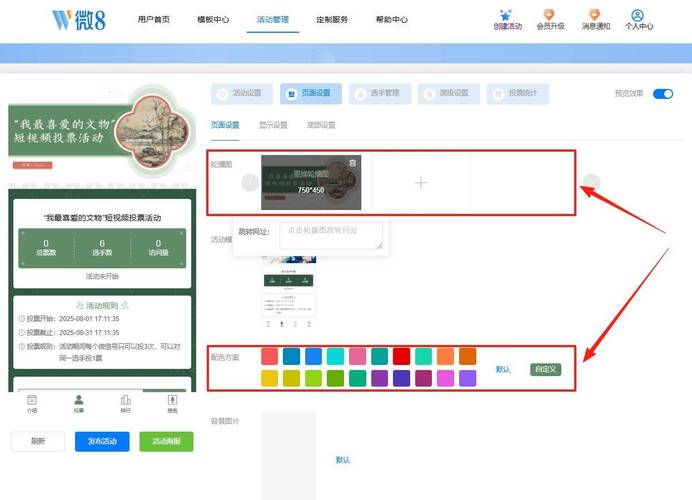Viewport: 692px width, 500px height.
Task: Pick the yellow swatch starting bottom row
Action: [269, 378]
